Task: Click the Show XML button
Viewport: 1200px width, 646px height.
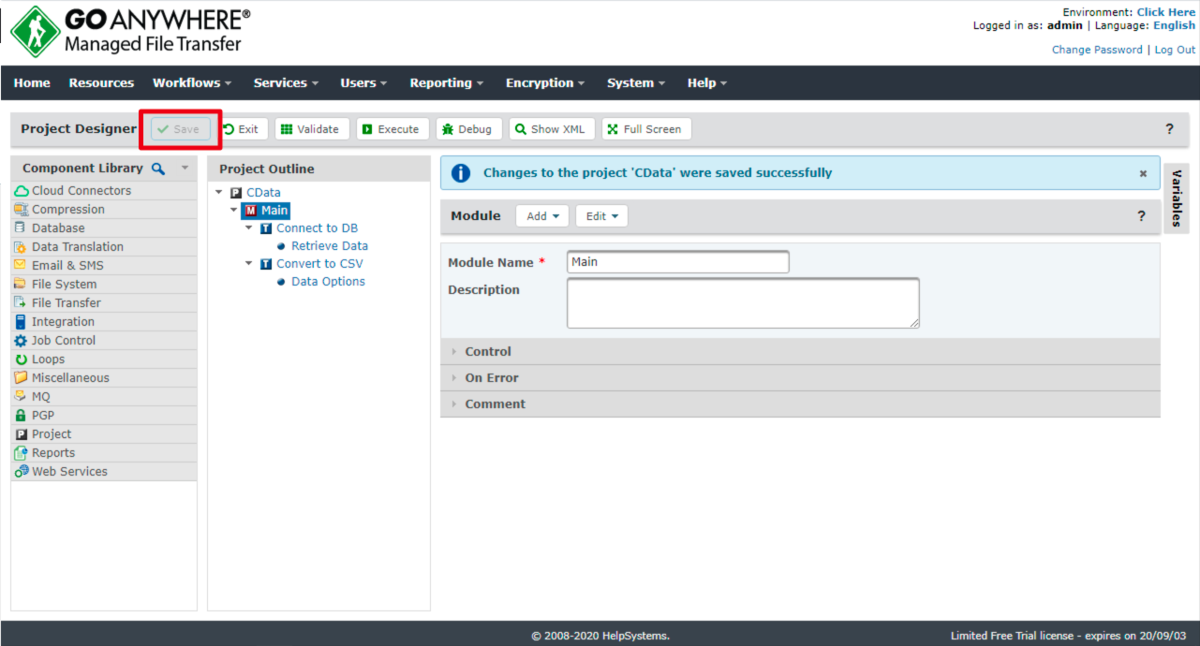Action: tap(552, 129)
